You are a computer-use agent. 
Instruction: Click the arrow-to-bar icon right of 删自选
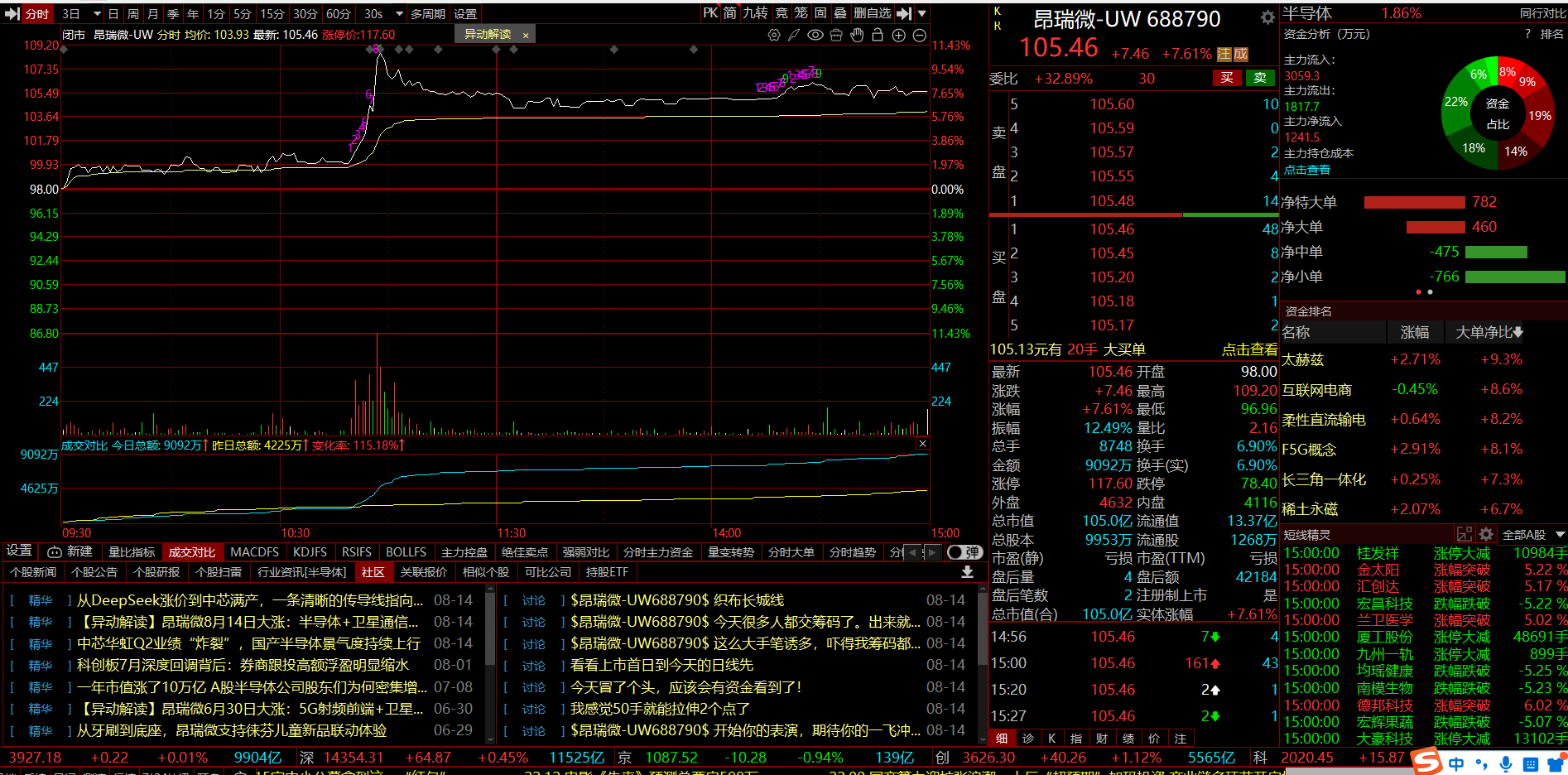904,13
